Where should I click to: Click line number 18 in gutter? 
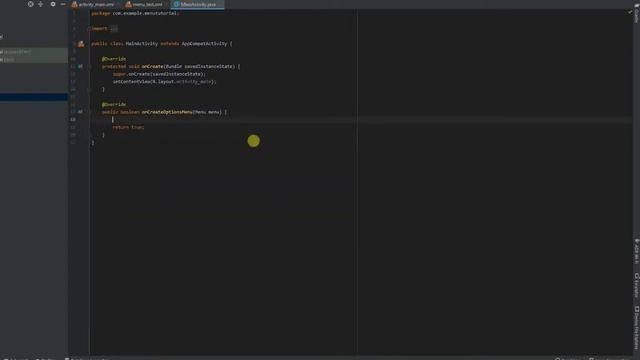(x=73, y=120)
